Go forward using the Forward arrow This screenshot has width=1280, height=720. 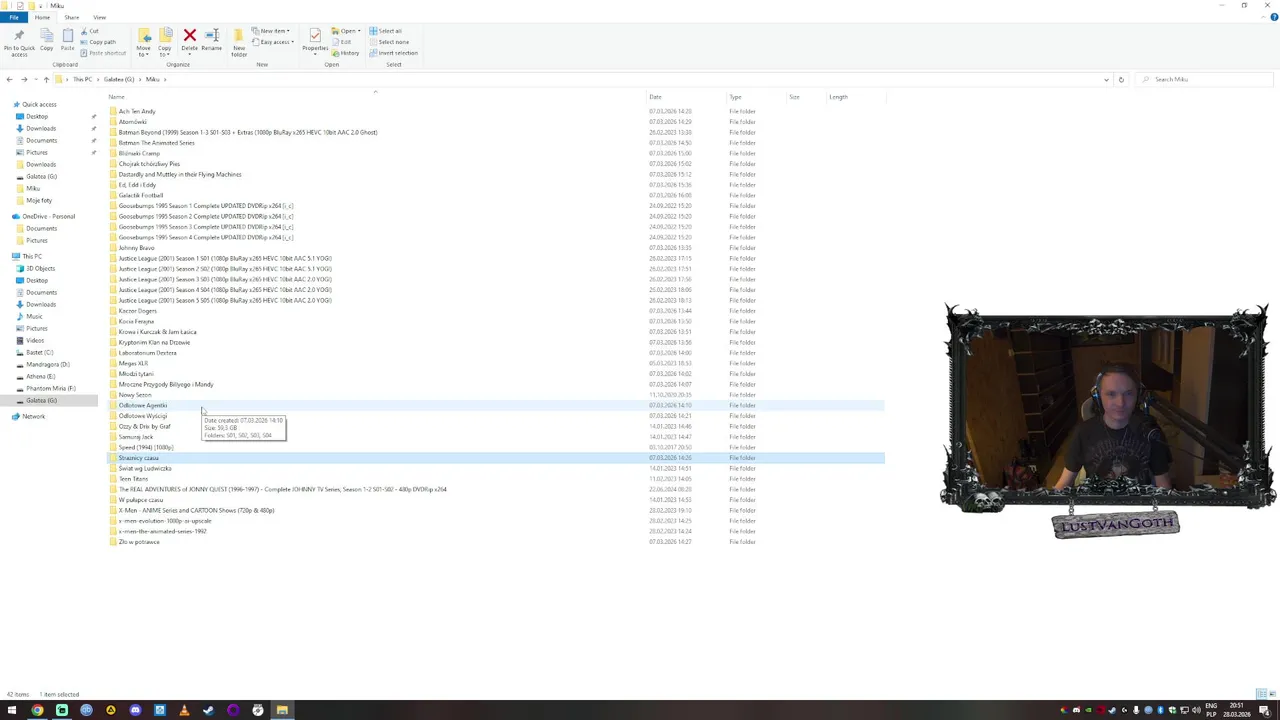click(x=24, y=79)
